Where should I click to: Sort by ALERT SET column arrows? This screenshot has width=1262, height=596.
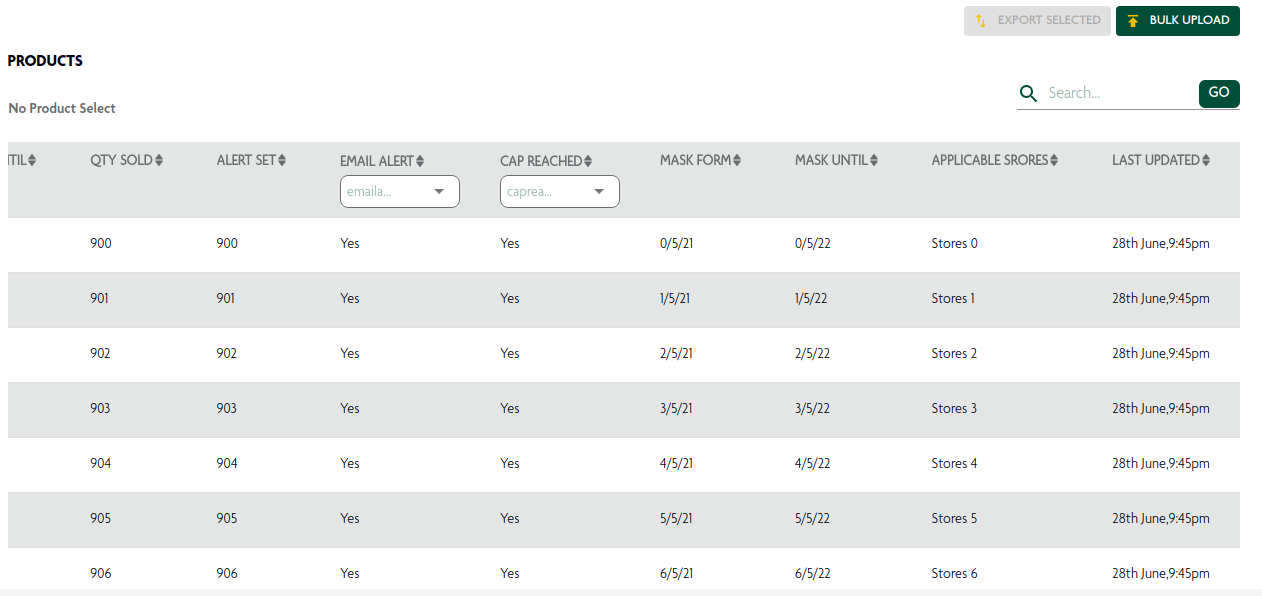282,160
